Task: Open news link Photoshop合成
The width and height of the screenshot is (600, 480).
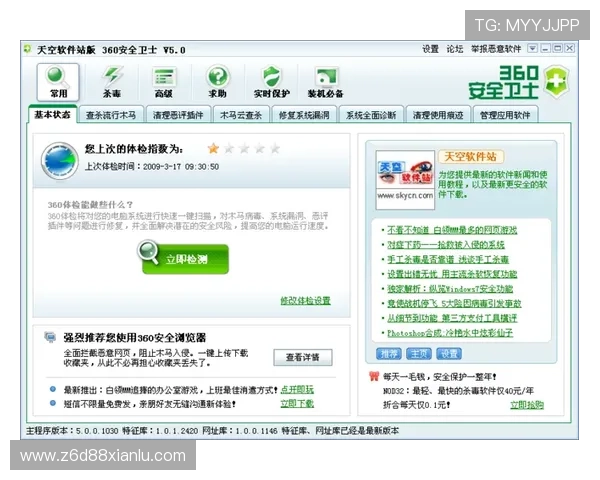Action: (450, 333)
